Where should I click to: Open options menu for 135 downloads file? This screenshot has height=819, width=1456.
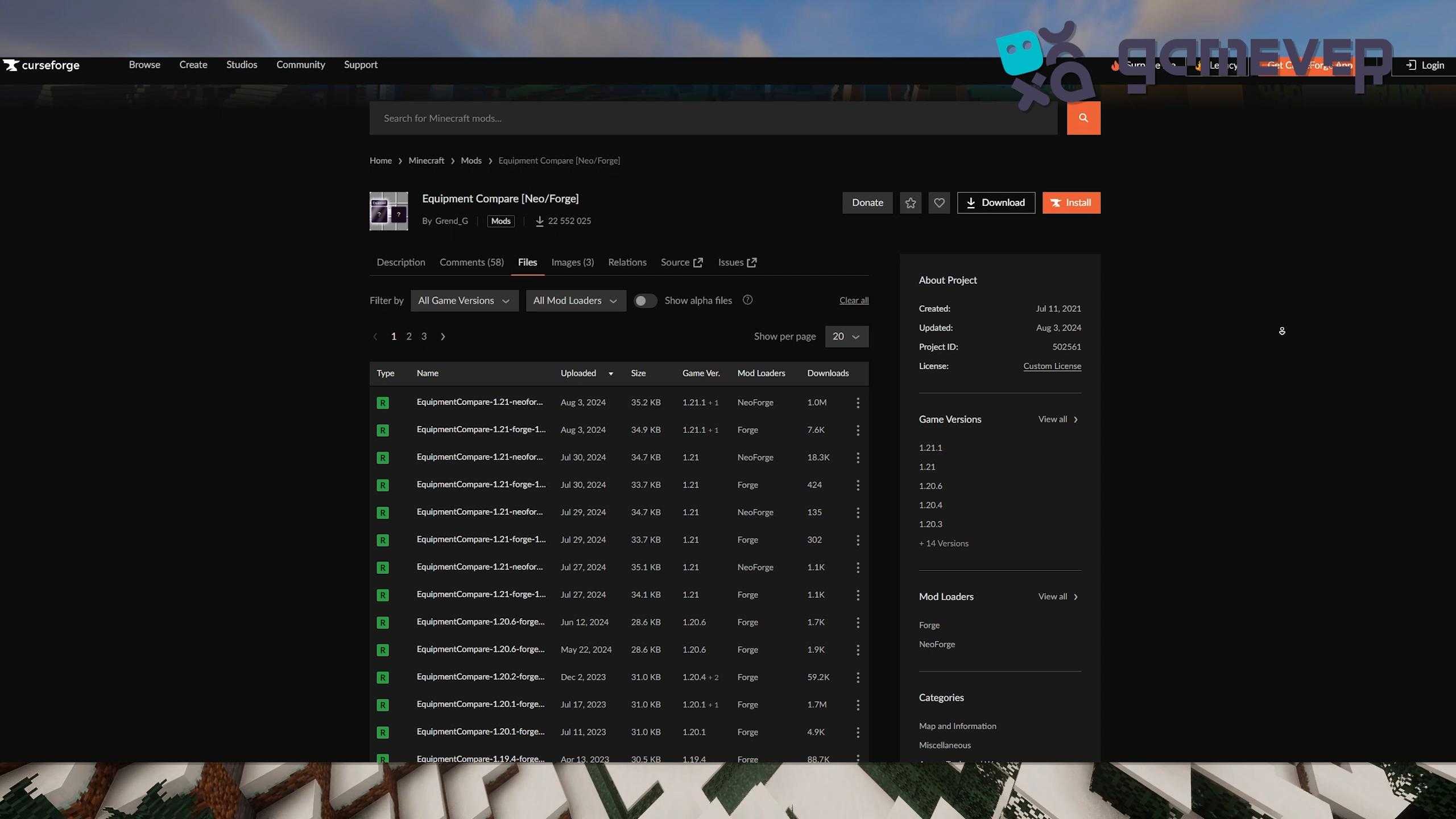858,512
